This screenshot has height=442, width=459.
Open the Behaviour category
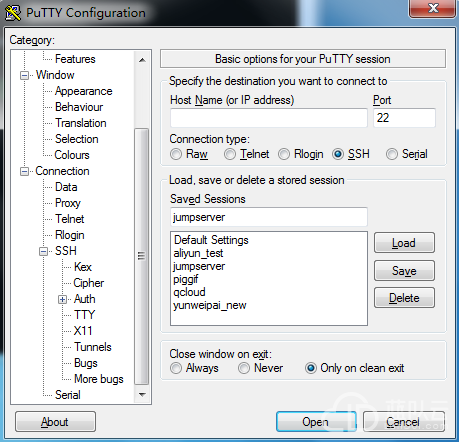pyautogui.click(x=79, y=107)
